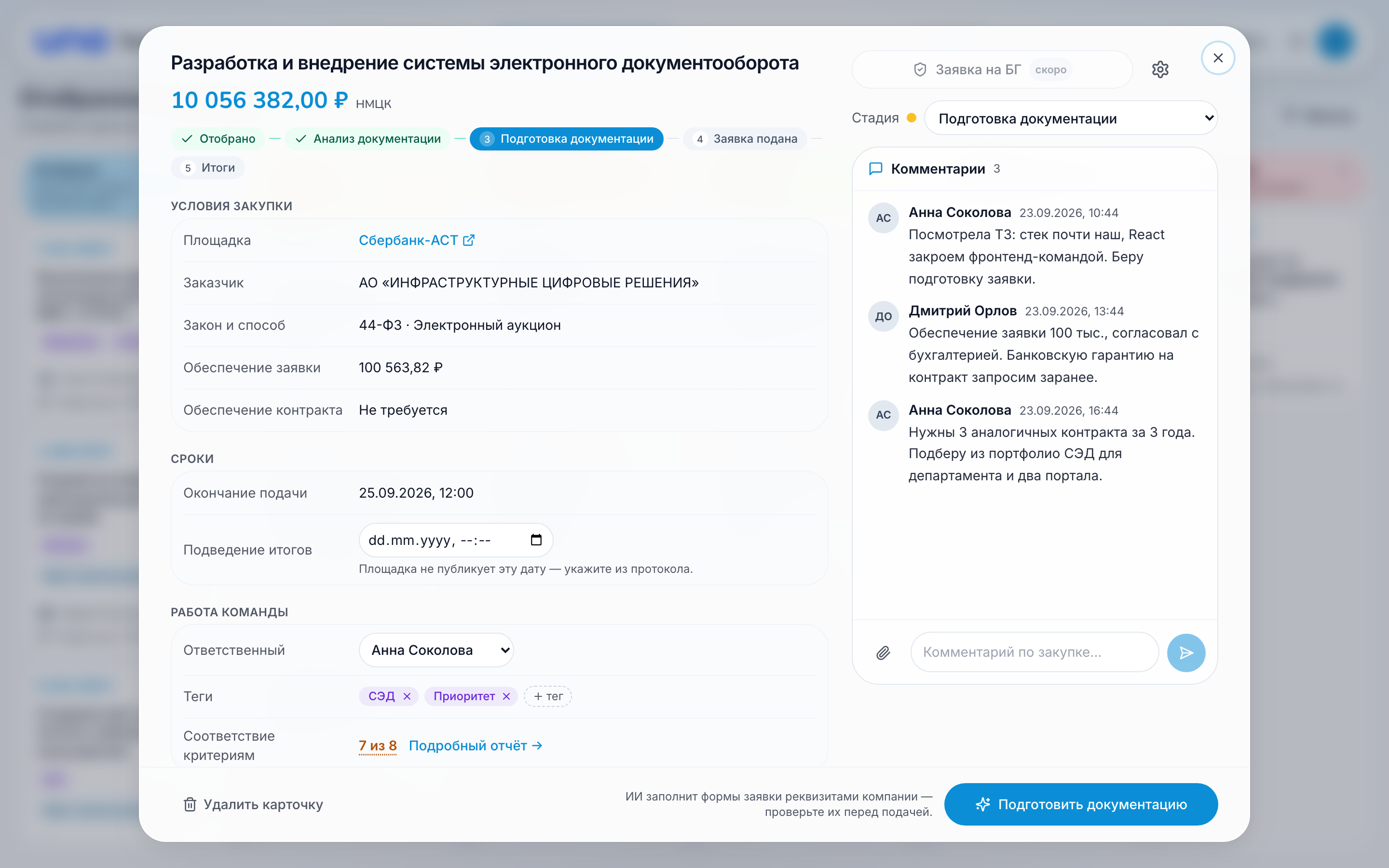Click the Не требуется contract security value
1389x868 pixels.
pyautogui.click(x=403, y=410)
